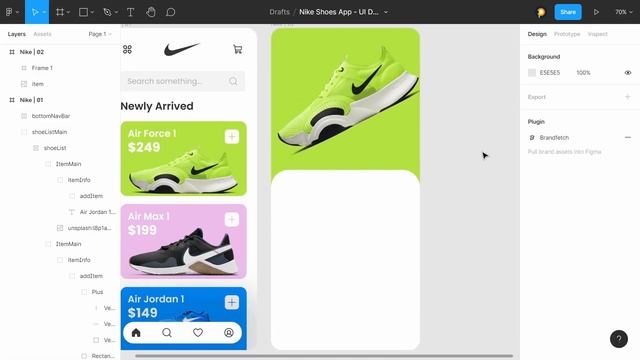Select the Air Jordan 1 text layer

pyautogui.click(x=98, y=212)
